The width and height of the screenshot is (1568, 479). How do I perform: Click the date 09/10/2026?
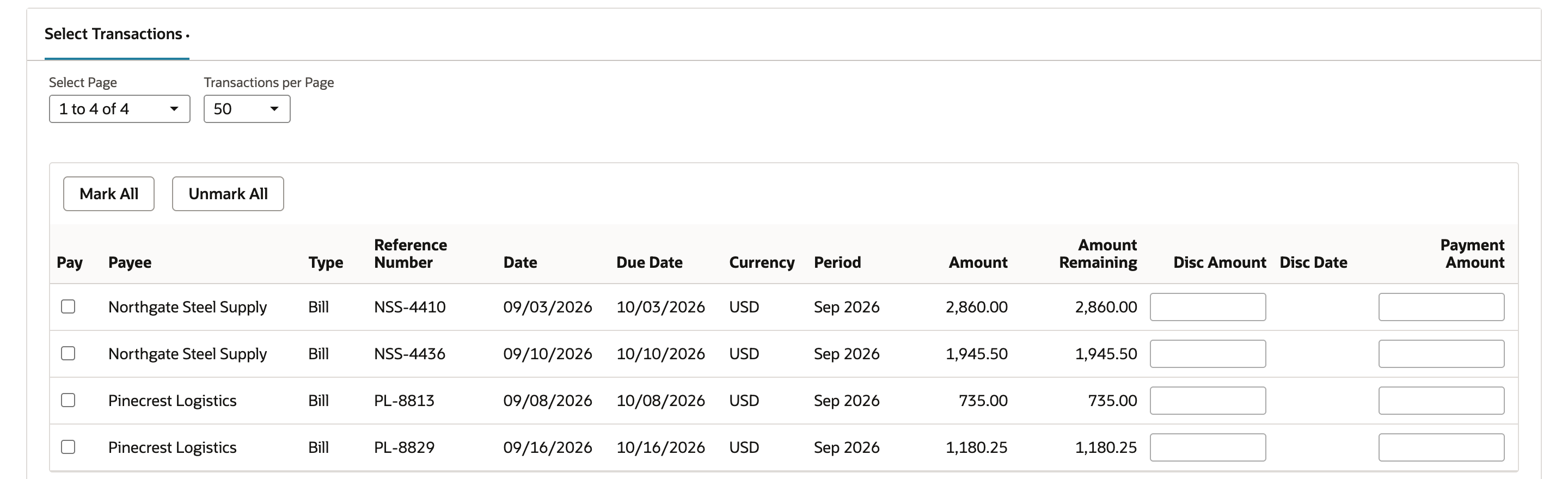(547, 354)
